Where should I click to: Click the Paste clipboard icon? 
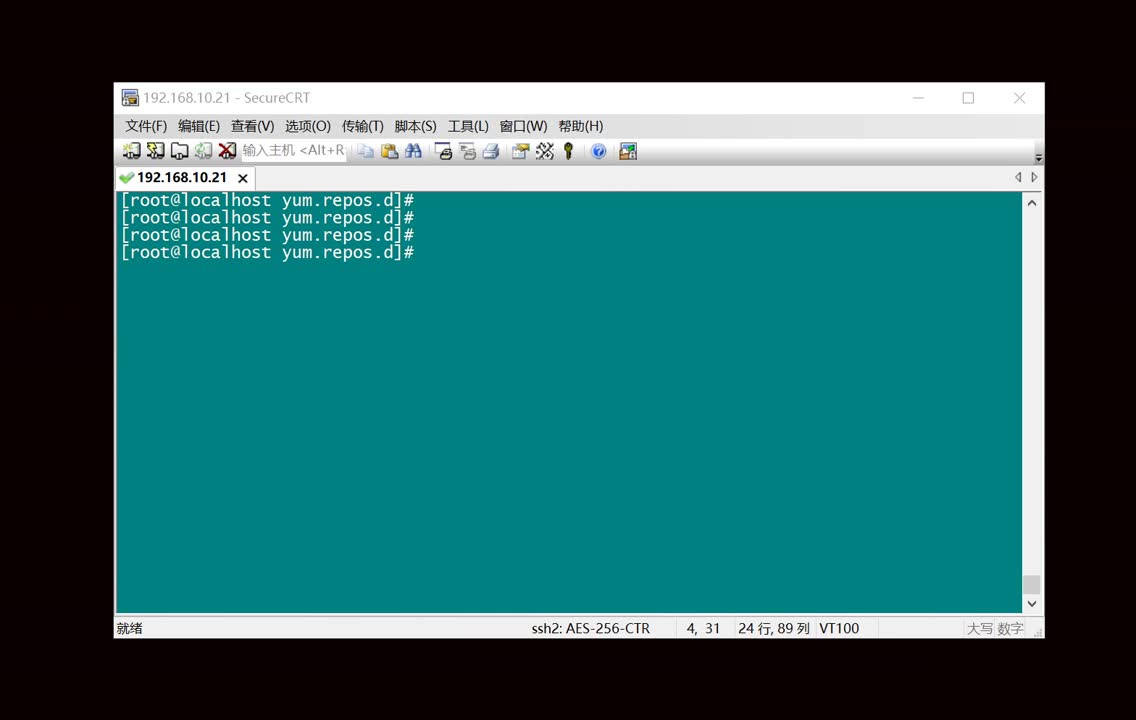coord(389,151)
